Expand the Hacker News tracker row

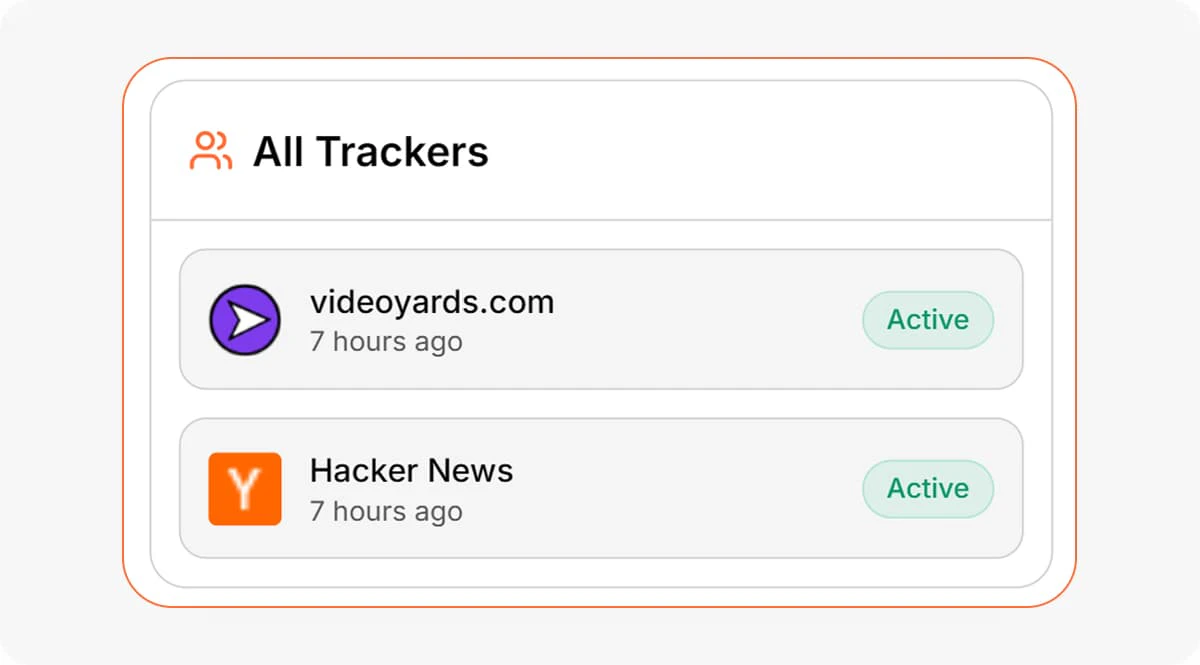pyautogui.click(x=600, y=489)
